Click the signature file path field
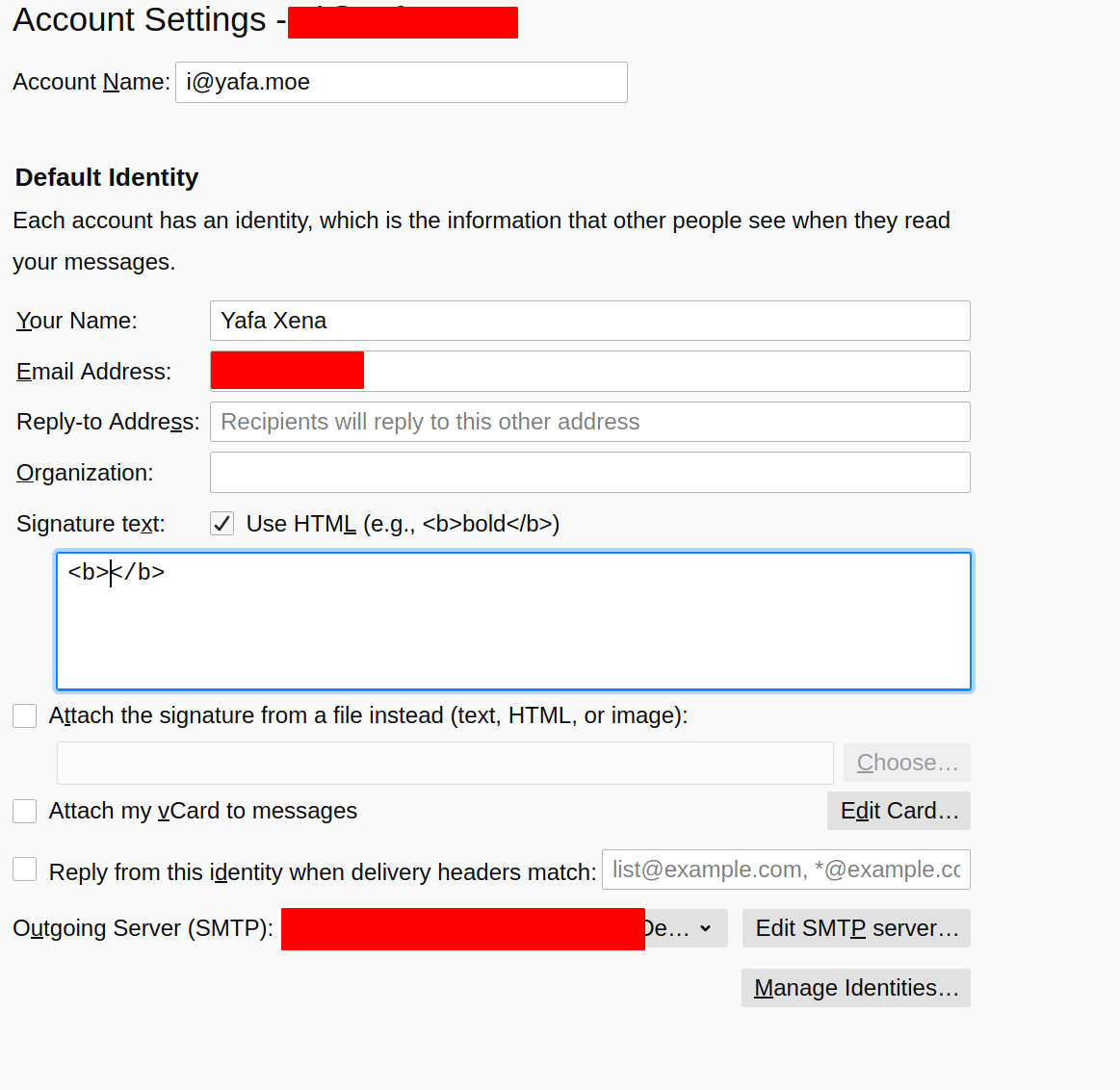 point(445,763)
